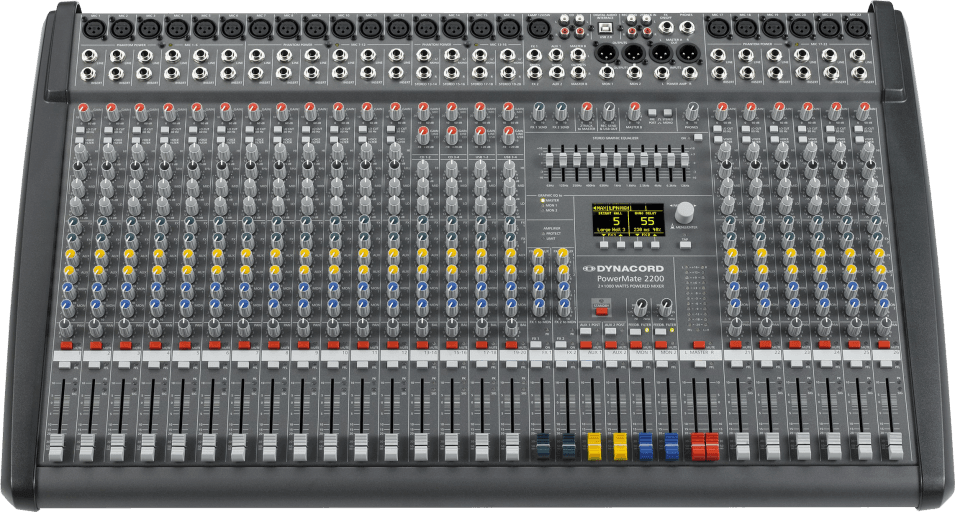The width and height of the screenshot is (955, 512).
Task: Click the red Standby button
Action: pyautogui.click(x=602, y=311)
